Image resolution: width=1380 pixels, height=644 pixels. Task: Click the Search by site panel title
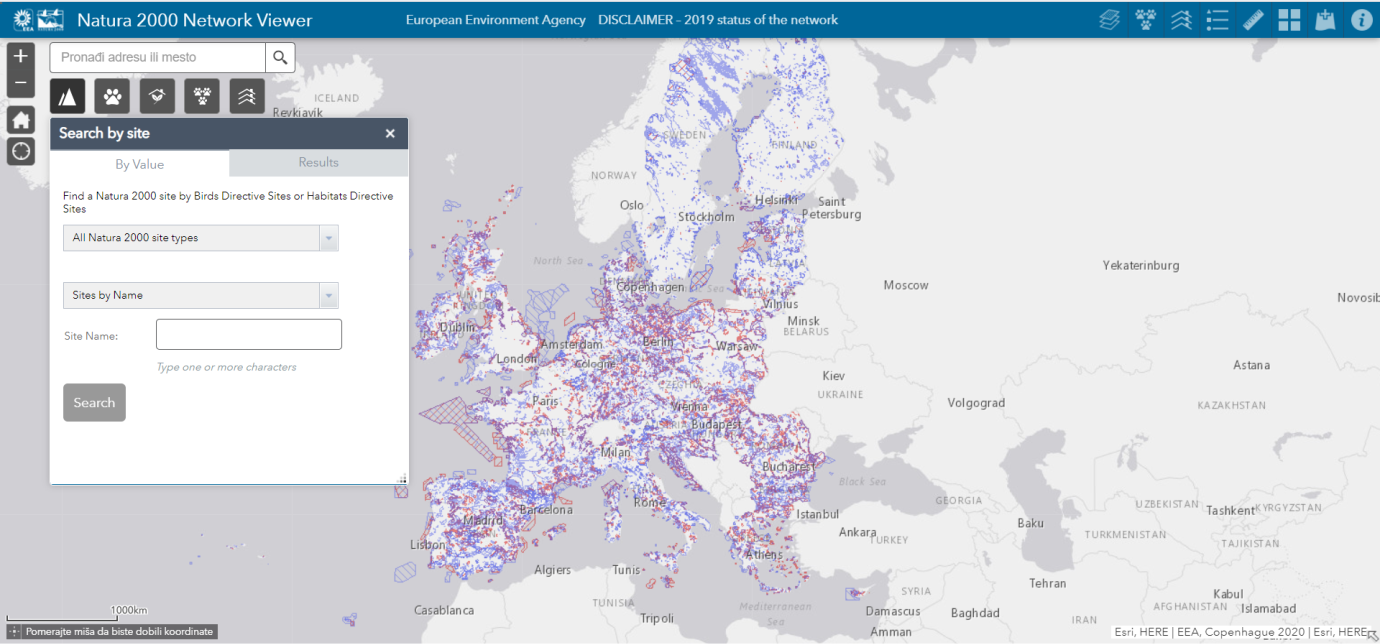click(x=104, y=133)
